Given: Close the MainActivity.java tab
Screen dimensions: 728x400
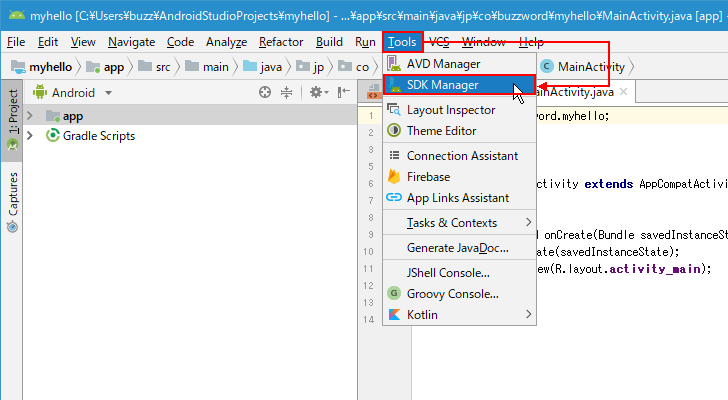Looking at the screenshot, I should tap(624, 92).
